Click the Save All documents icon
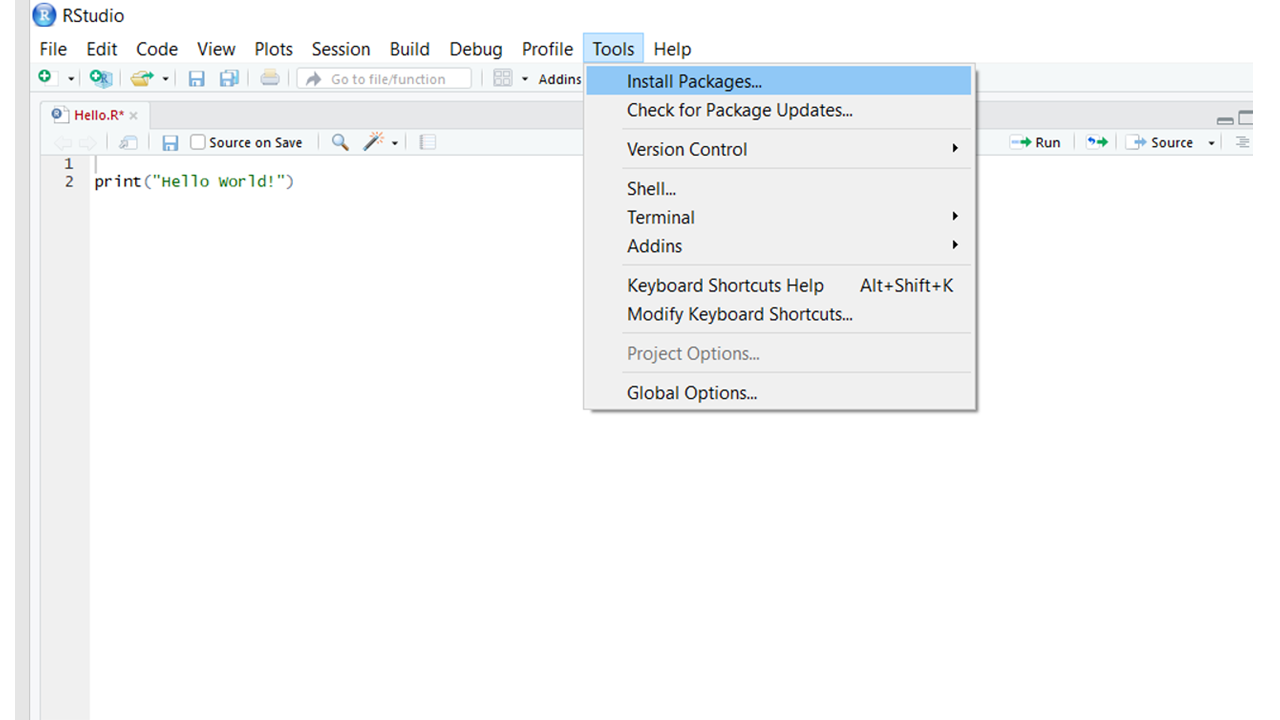 pyautogui.click(x=229, y=78)
